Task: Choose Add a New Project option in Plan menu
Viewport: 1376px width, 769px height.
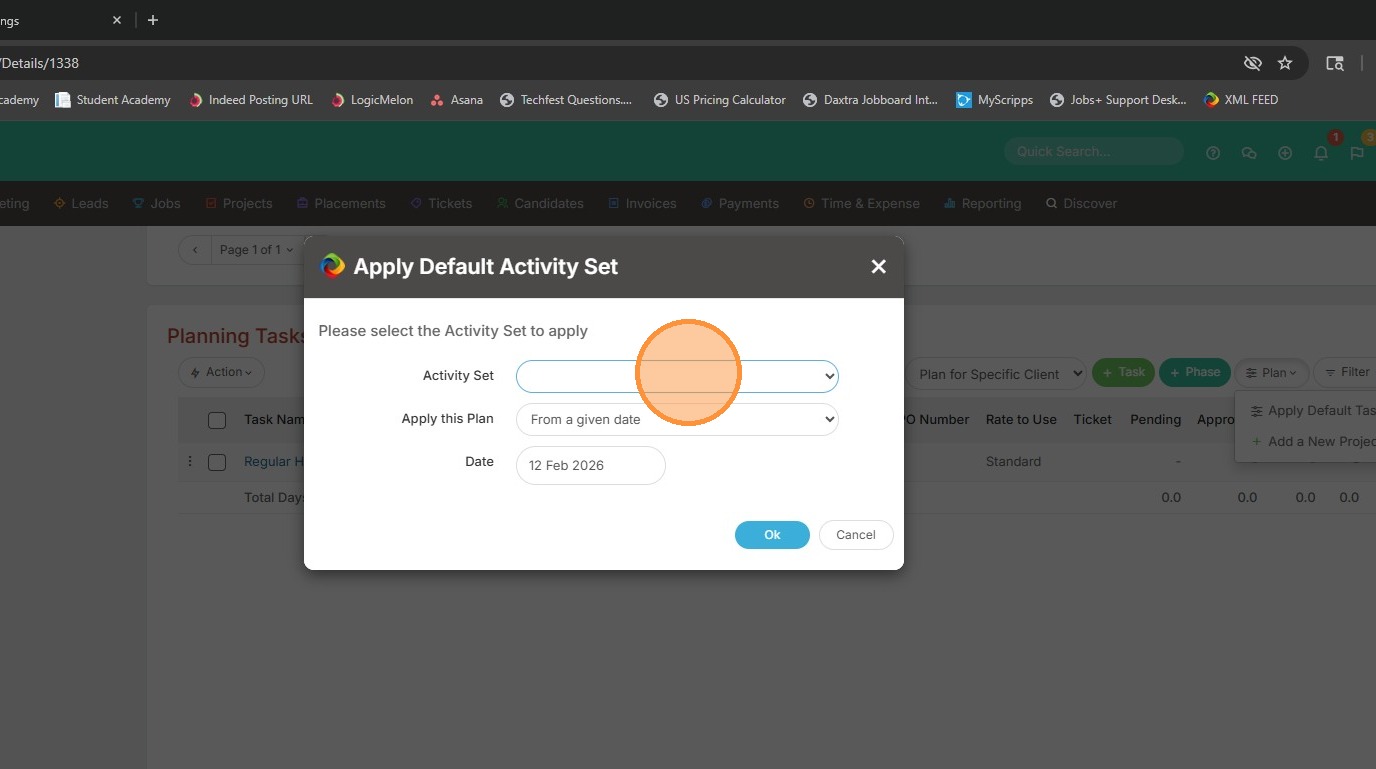Action: [1313, 442]
